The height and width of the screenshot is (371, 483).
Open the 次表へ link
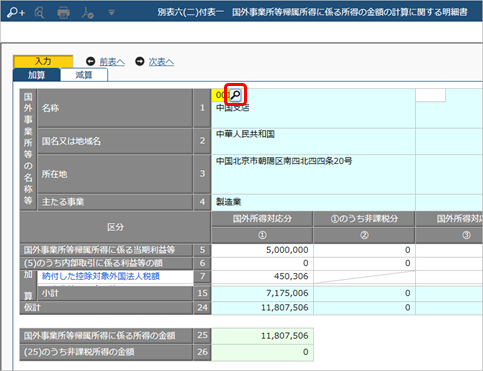(161, 62)
